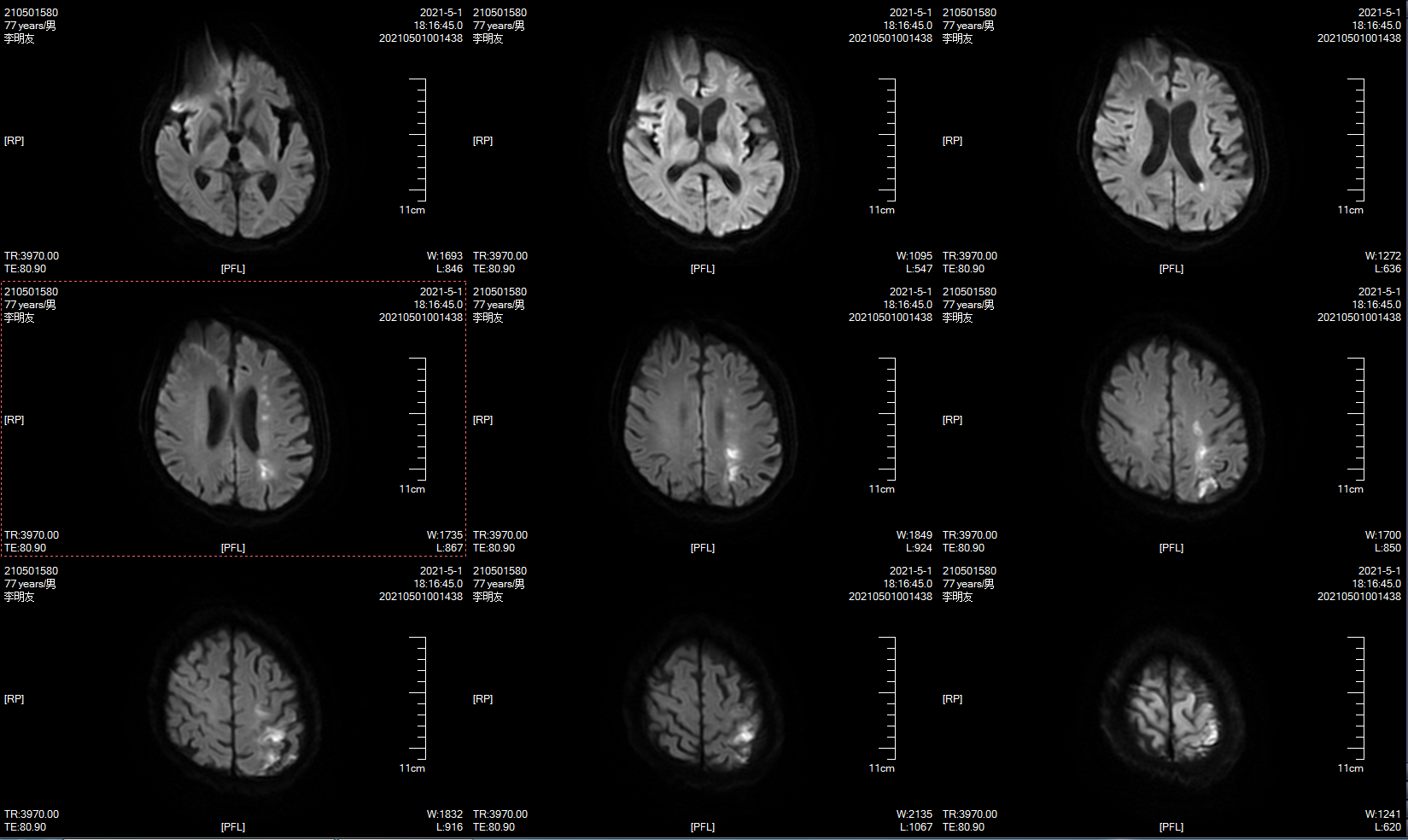
Task: Click the window width value W:1849
Action: point(914,534)
